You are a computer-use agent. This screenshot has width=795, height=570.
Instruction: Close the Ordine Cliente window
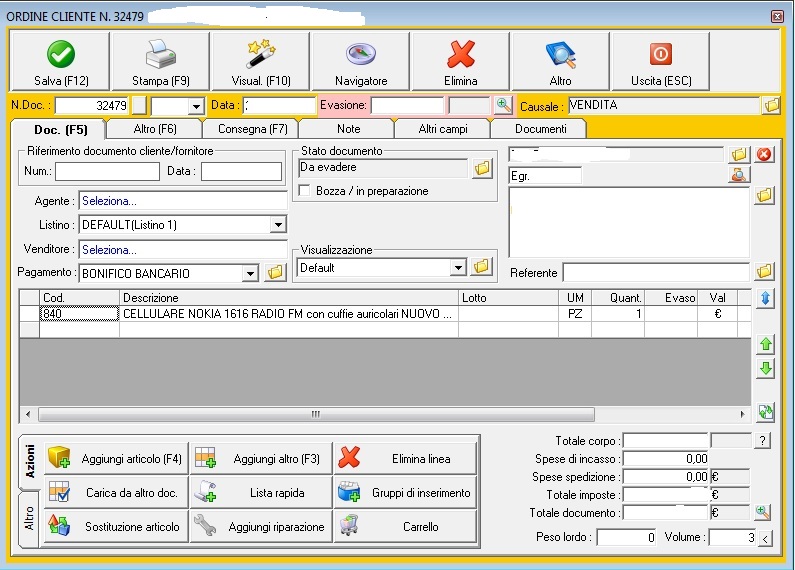[x=777, y=16]
